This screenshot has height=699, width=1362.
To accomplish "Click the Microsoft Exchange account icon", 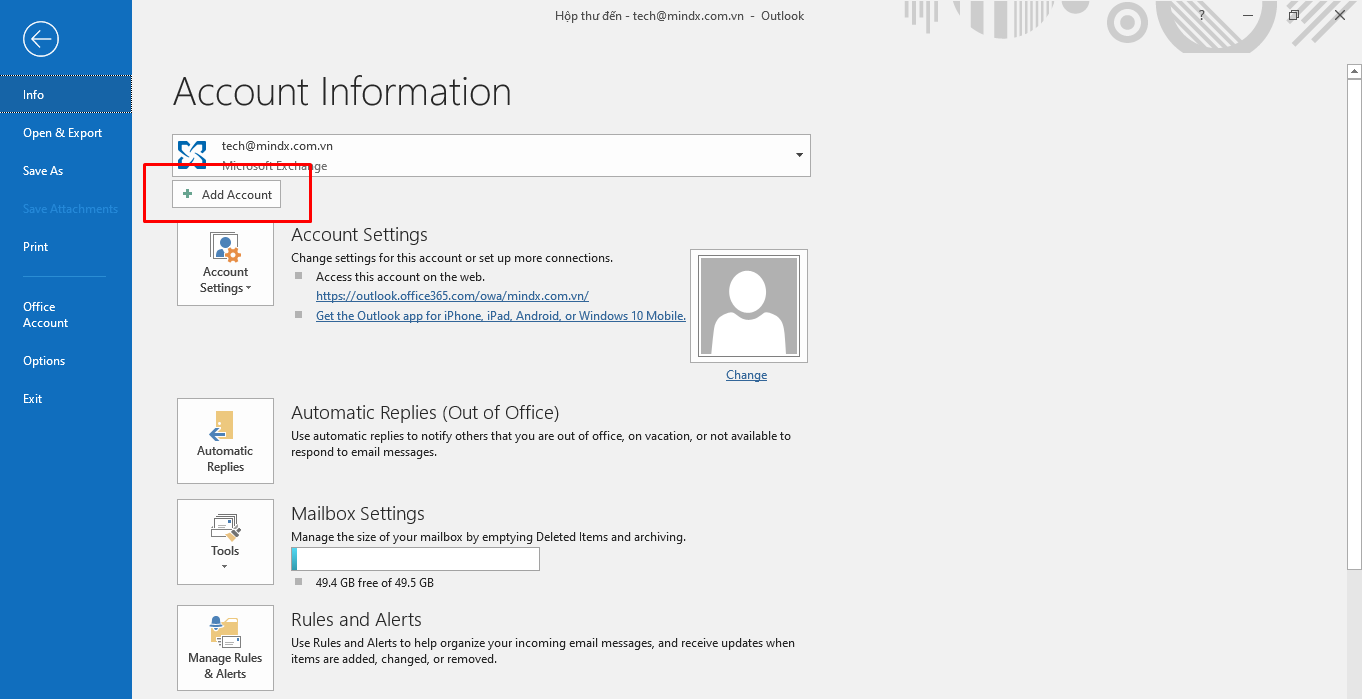I will pos(192,155).
